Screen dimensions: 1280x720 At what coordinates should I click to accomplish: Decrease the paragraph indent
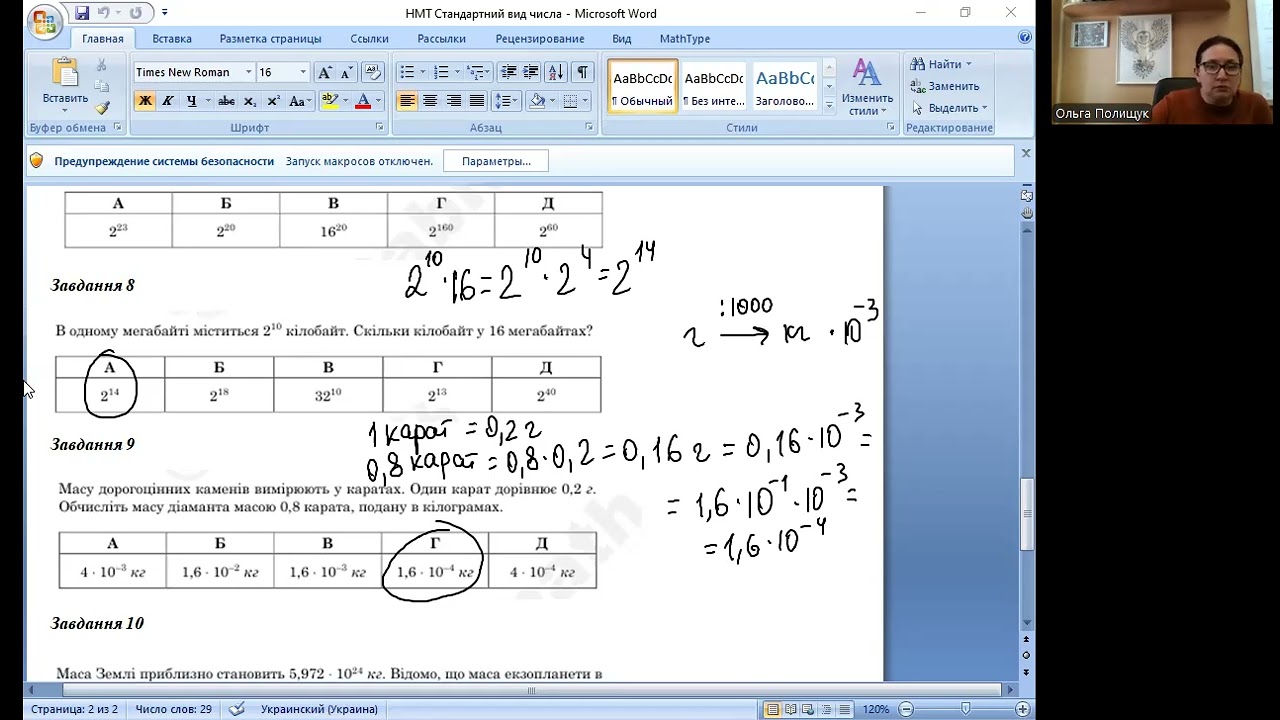508,73
